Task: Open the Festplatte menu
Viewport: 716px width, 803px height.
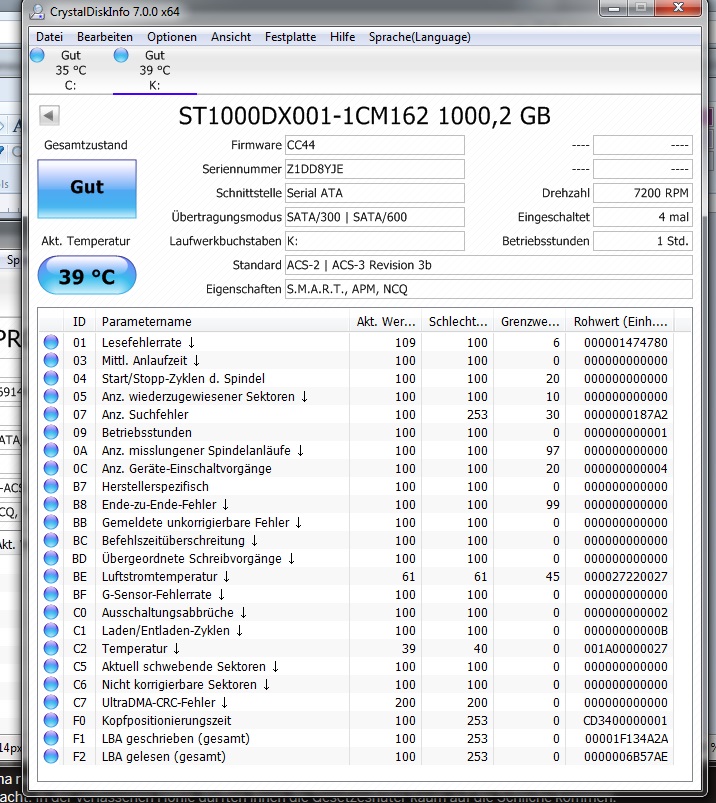Action: [290, 37]
